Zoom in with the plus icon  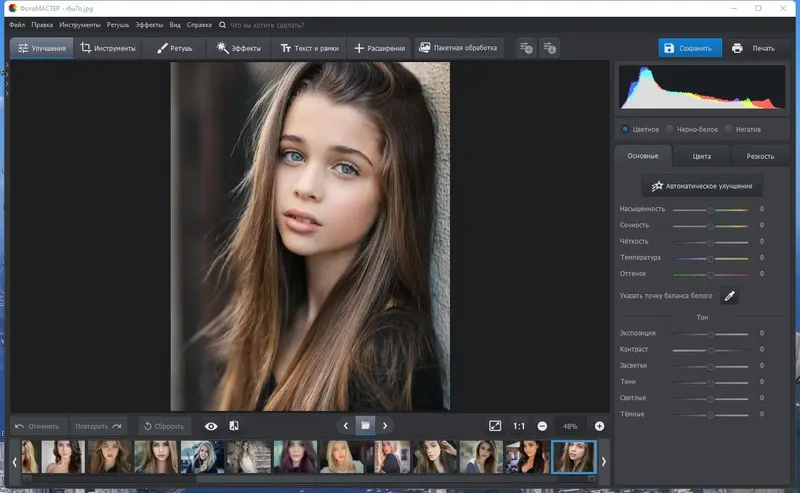(600, 426)
